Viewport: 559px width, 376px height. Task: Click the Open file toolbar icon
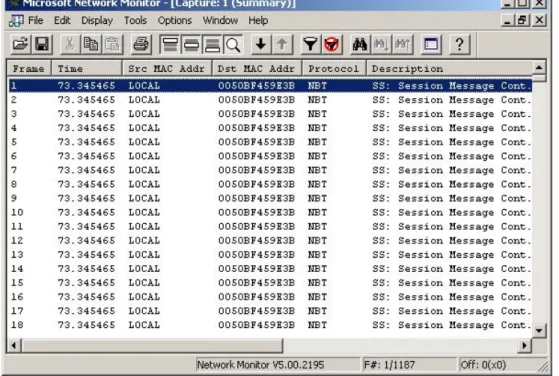[x=20, y=45]
